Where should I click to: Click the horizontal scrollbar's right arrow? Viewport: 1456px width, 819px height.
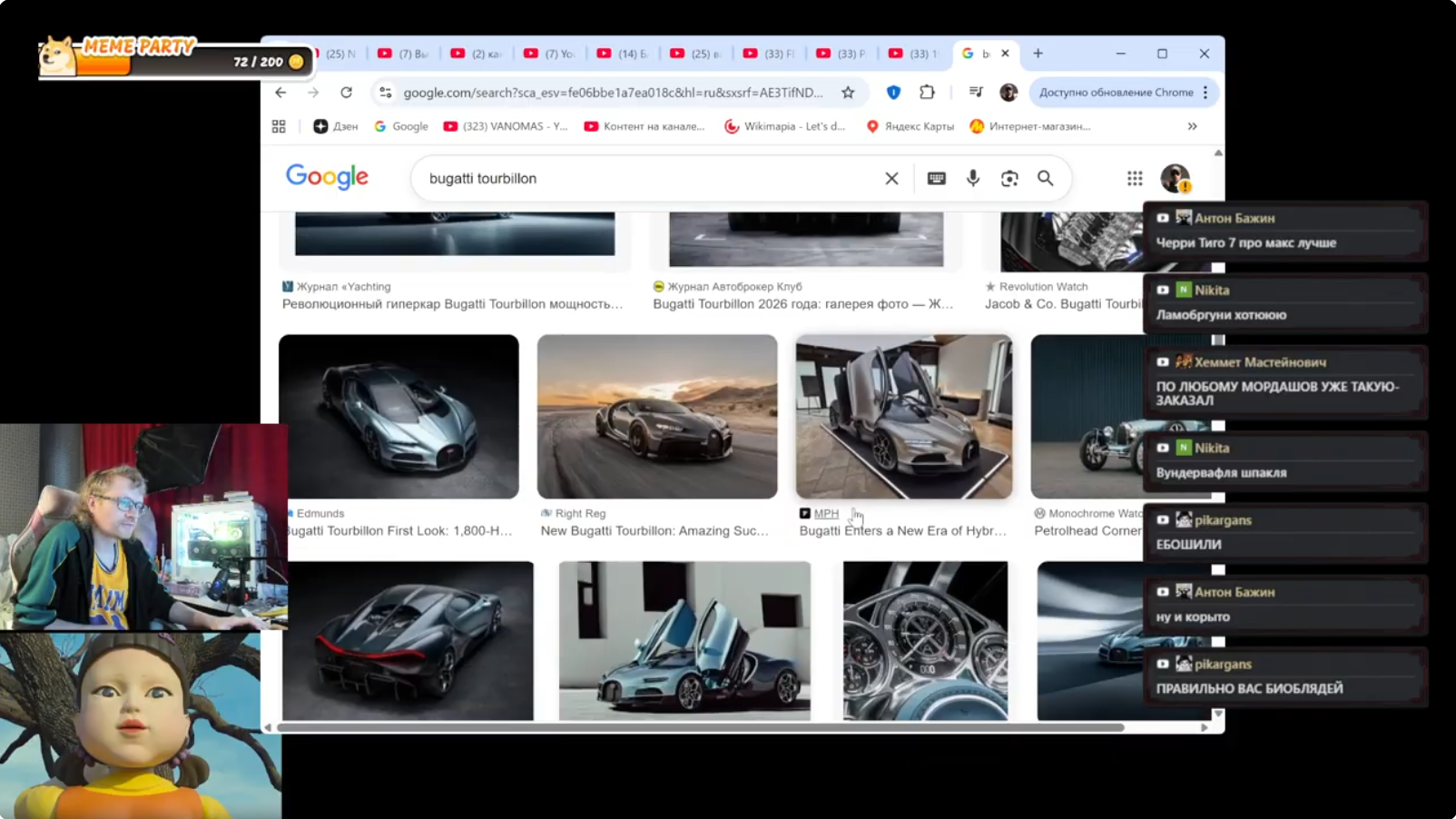(x=1205, y=727)
